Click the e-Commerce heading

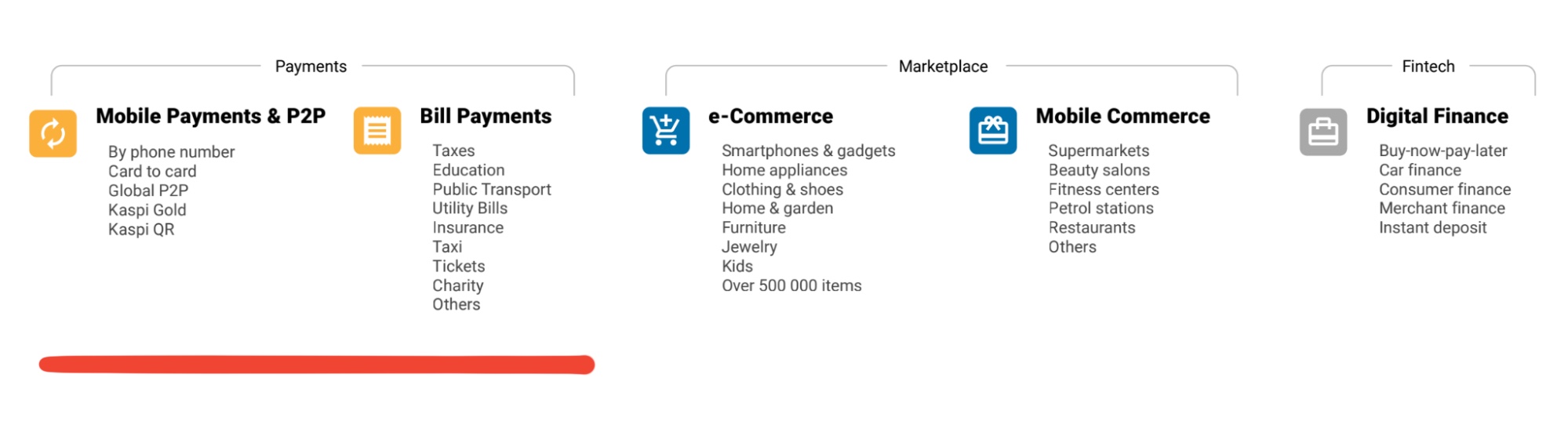(x=771, y=116)
